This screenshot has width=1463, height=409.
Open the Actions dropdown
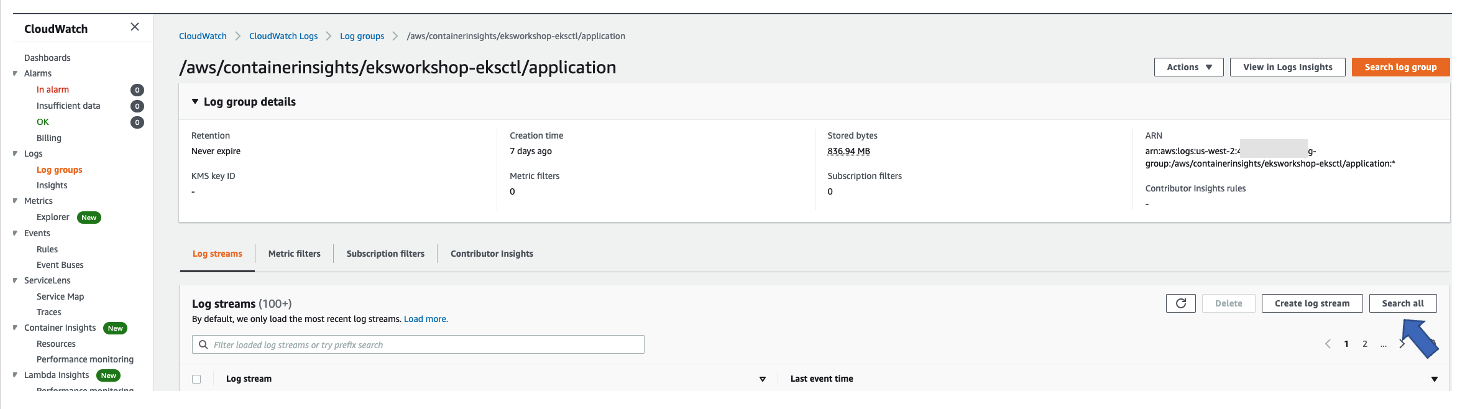(1188, 67)
